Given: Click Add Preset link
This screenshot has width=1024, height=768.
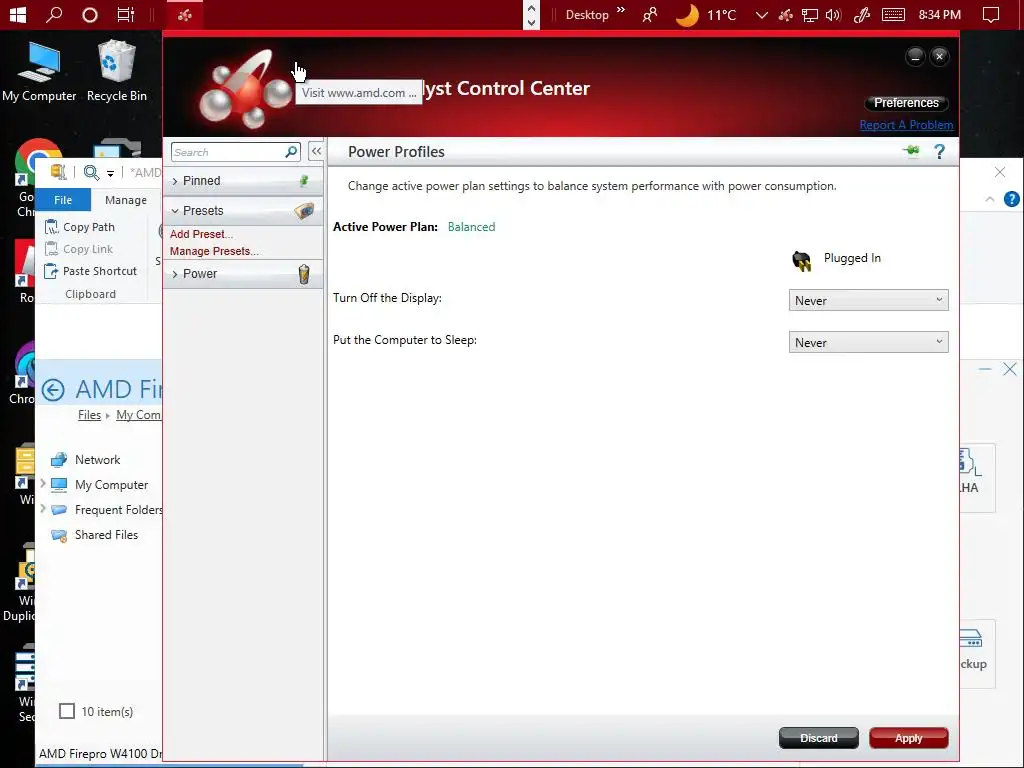Looking at the screenshot, I should [x=201, y=234].
